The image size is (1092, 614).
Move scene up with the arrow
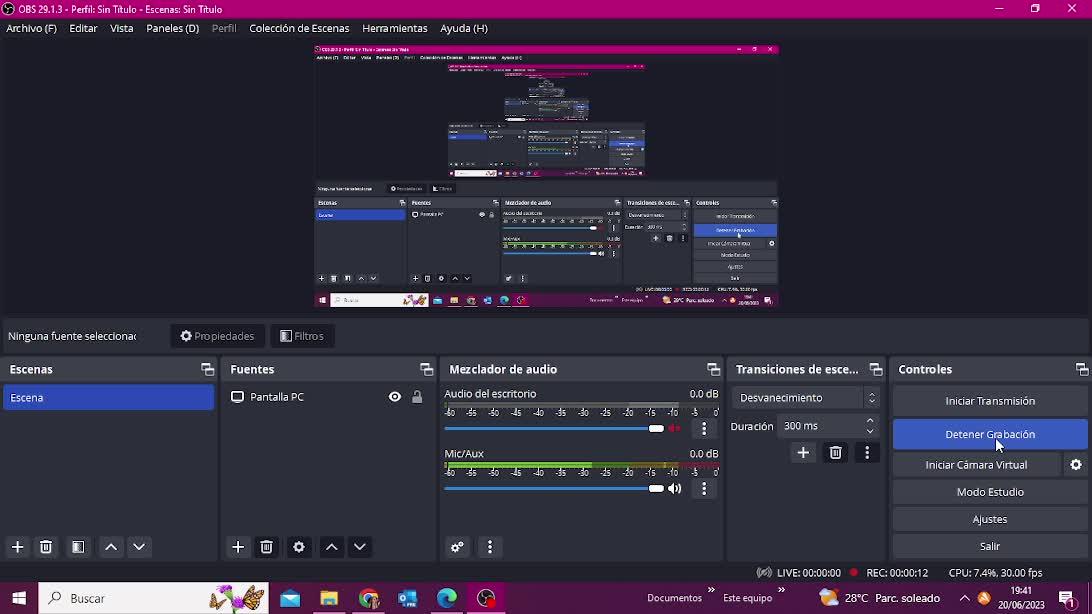tap(111, 547)
